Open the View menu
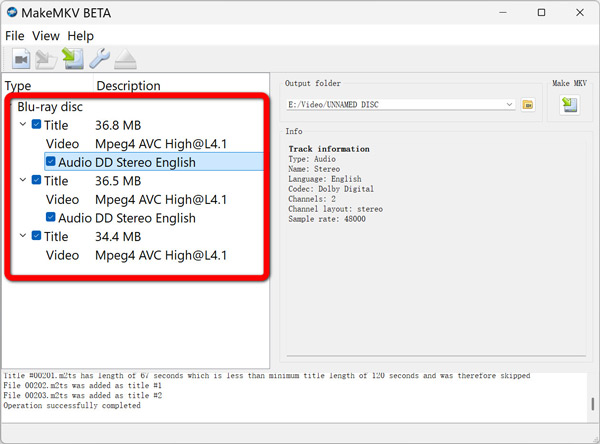 click(46, 36)
